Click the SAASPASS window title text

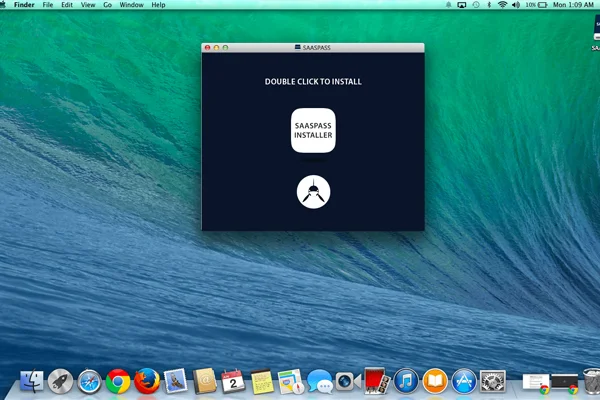(316, 47)
